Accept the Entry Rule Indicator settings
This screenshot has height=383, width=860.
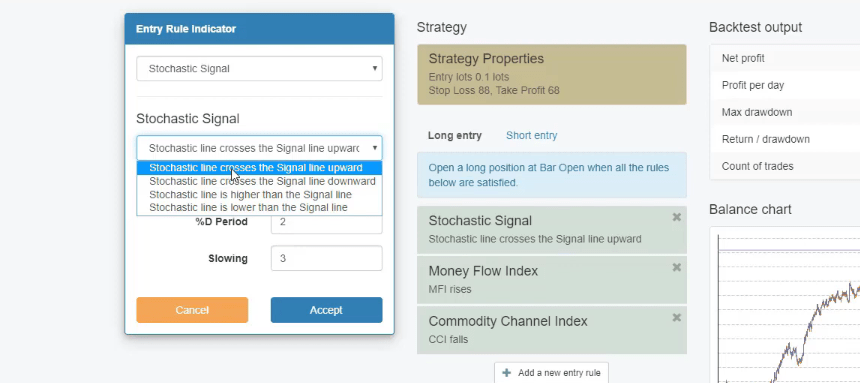[x=326, y=310]
